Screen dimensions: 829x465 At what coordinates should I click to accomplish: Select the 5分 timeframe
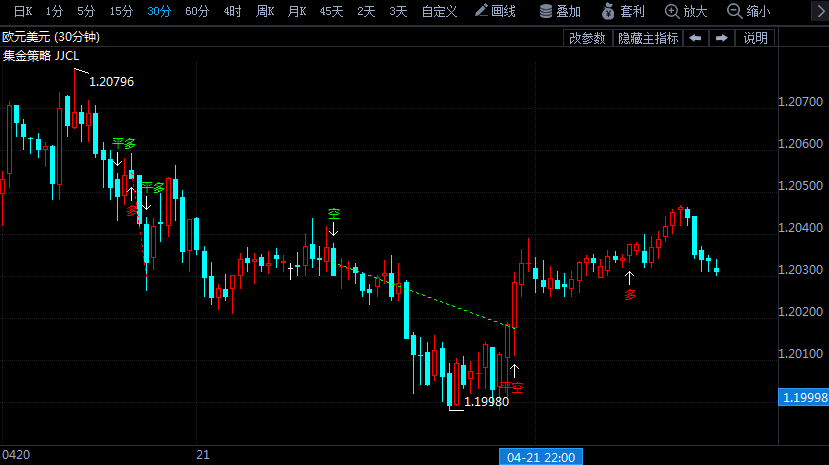(x=86, y=11)
